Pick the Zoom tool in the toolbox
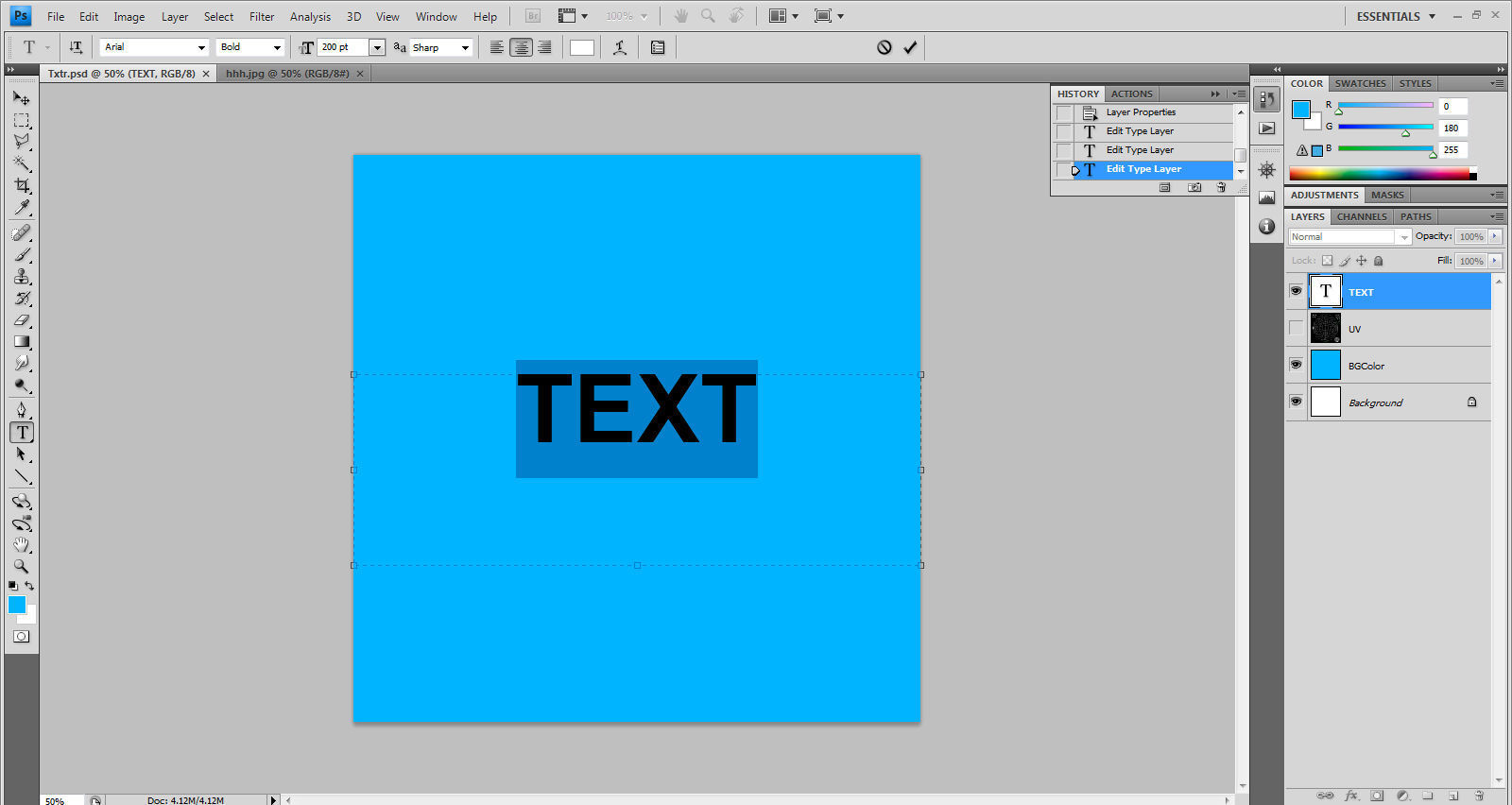 point(22,567)
